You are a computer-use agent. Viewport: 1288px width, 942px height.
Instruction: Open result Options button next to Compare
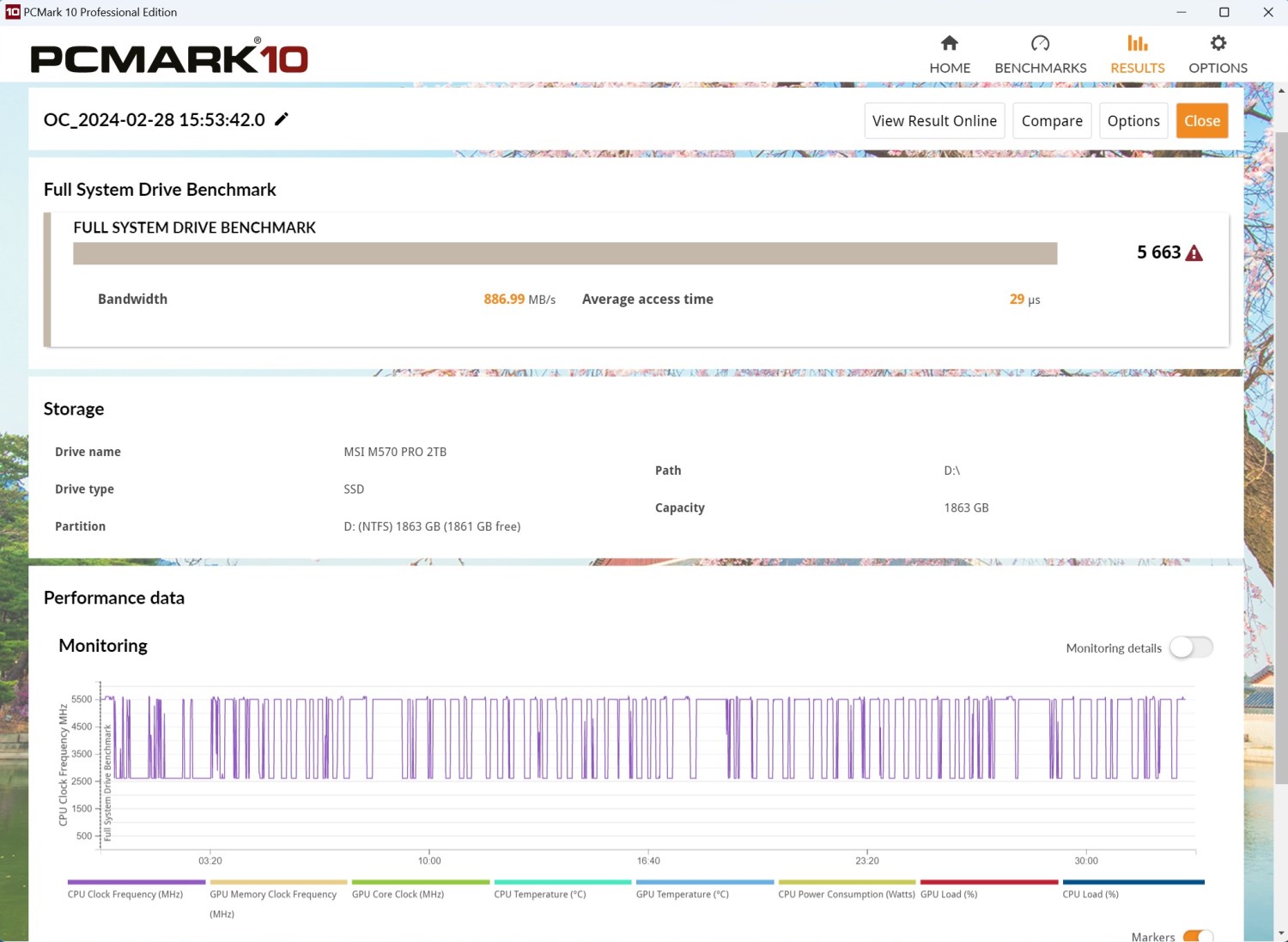(x=1133, y=121)
